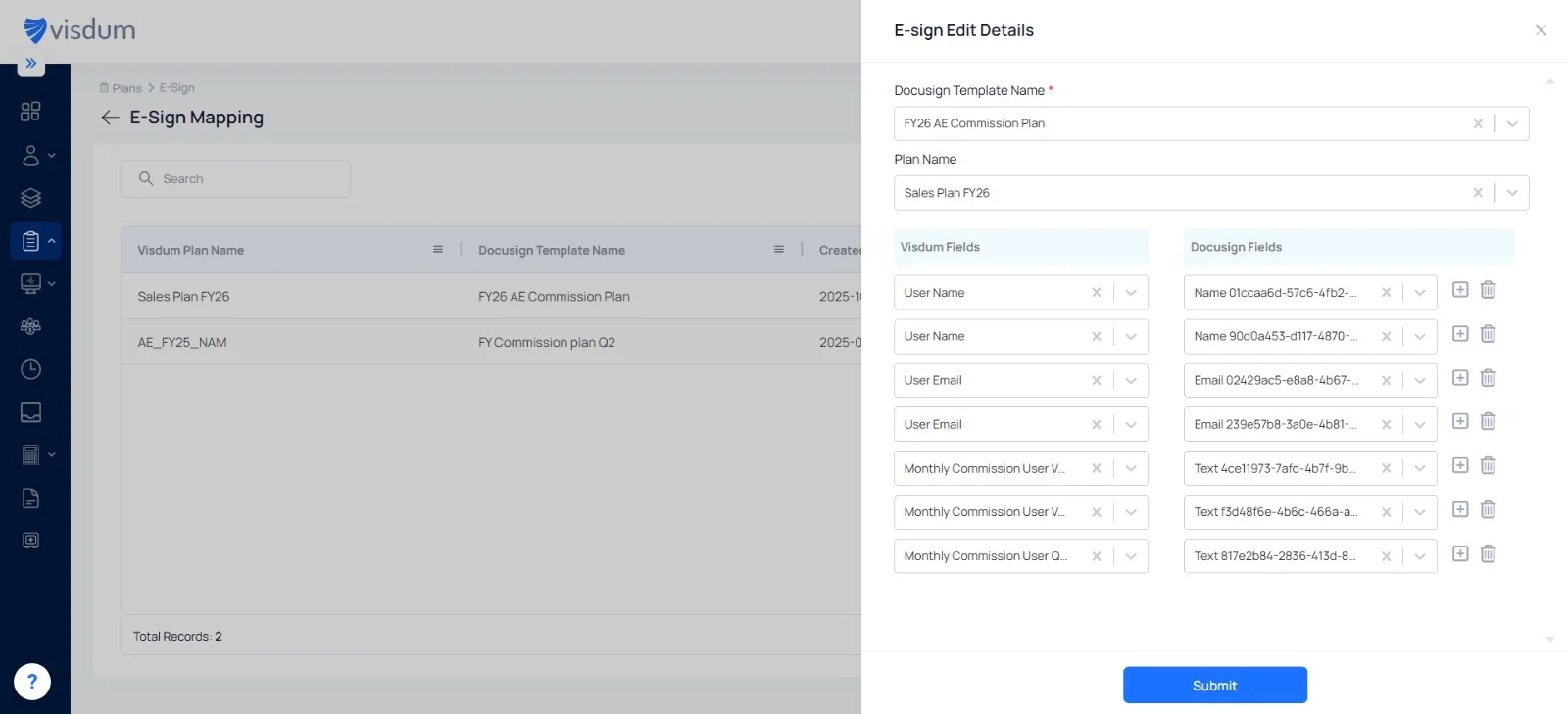1568x714 pixels.
Task: Click the Search input field
Action: click(x=235, y=179)
